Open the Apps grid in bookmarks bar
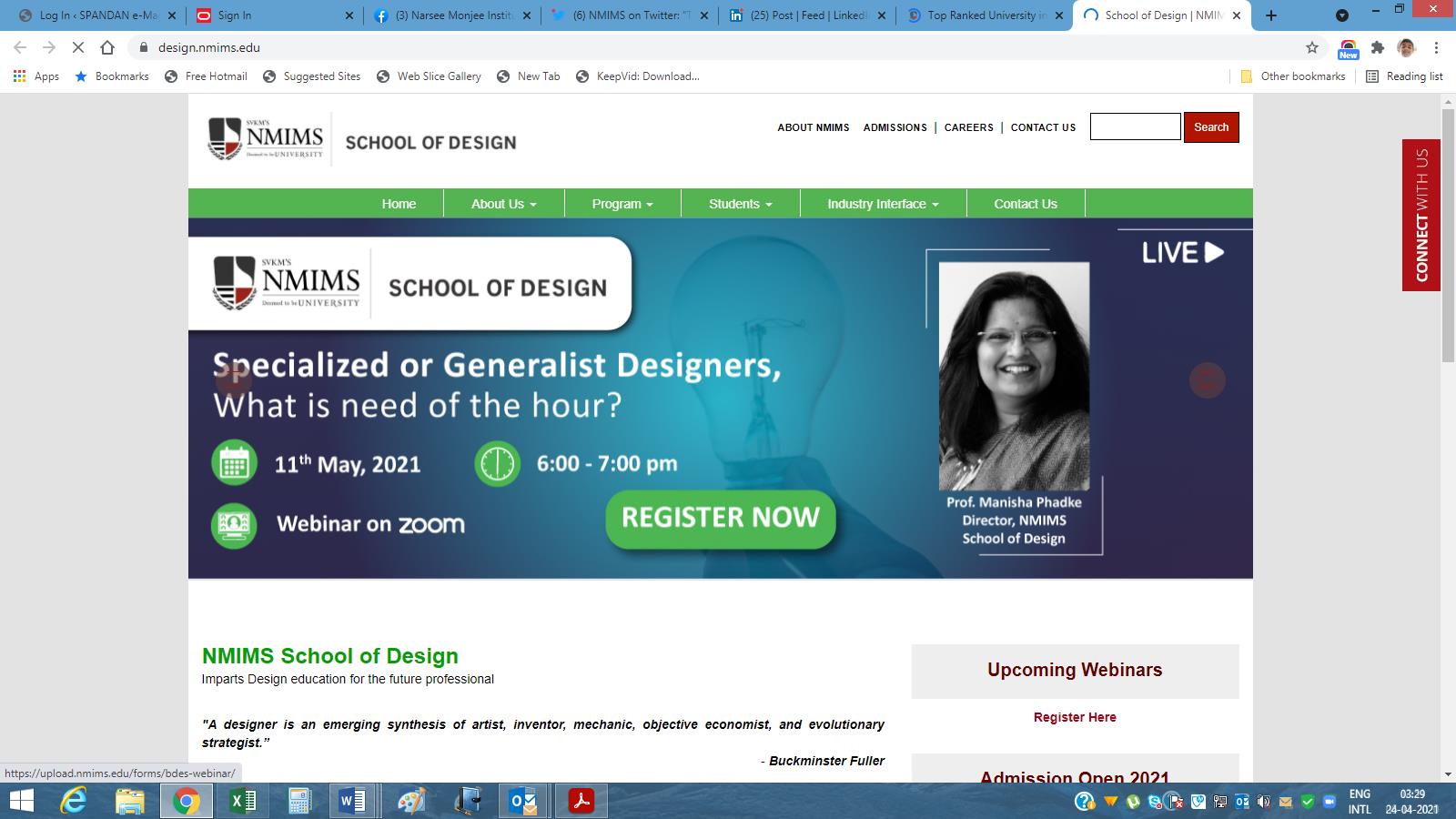1456x819 pixels. coord(36,76)
